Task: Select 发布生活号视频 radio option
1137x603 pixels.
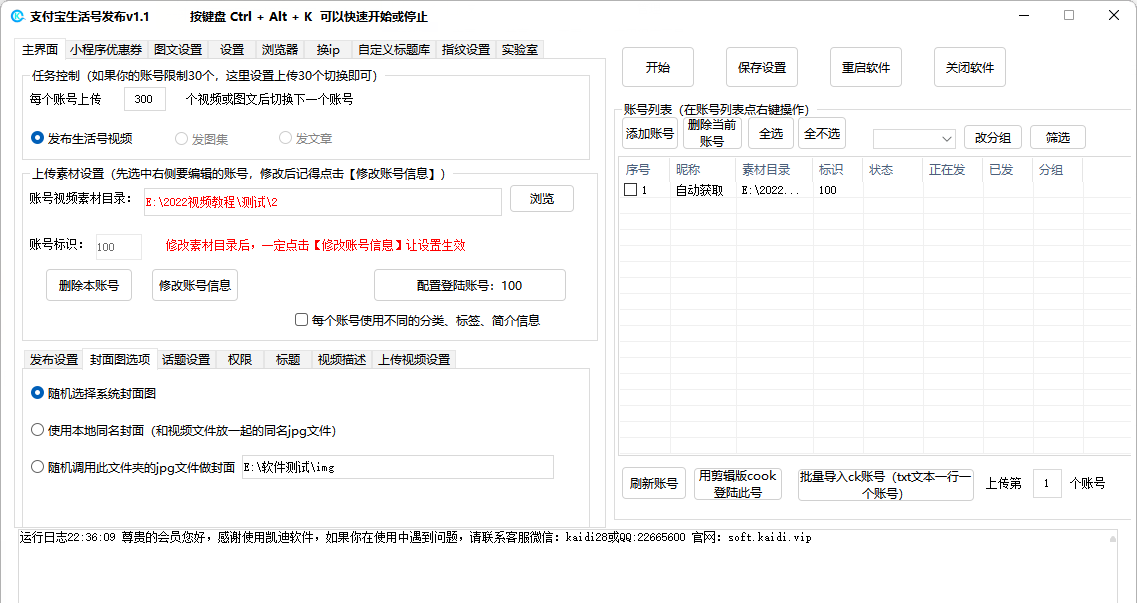Action: (x=81, y=138)
